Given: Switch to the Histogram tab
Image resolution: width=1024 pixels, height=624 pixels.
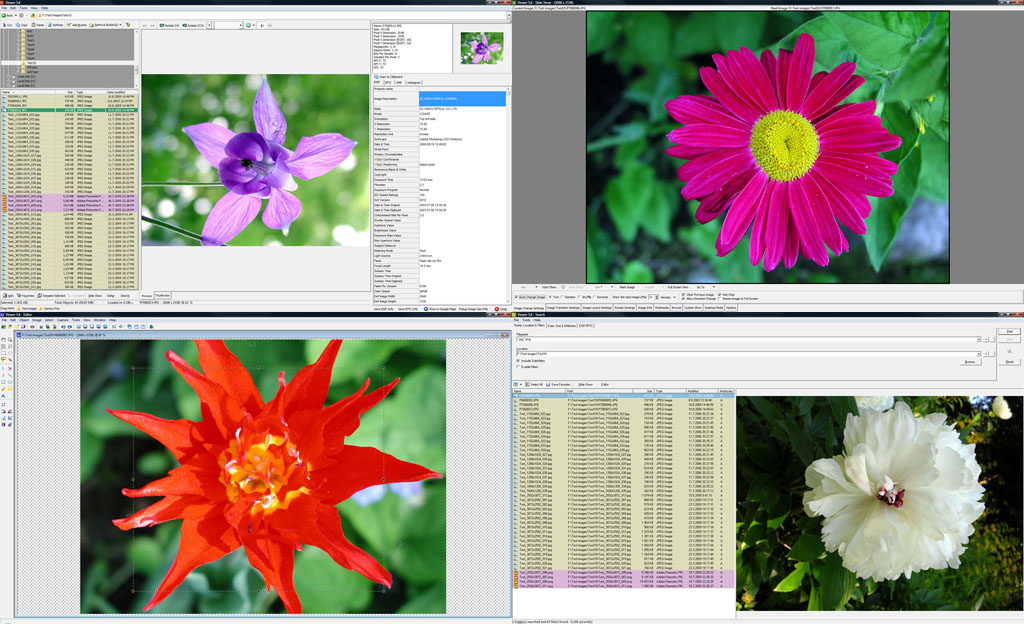Looking at the screenshot, I should click(x=414, y=82).
